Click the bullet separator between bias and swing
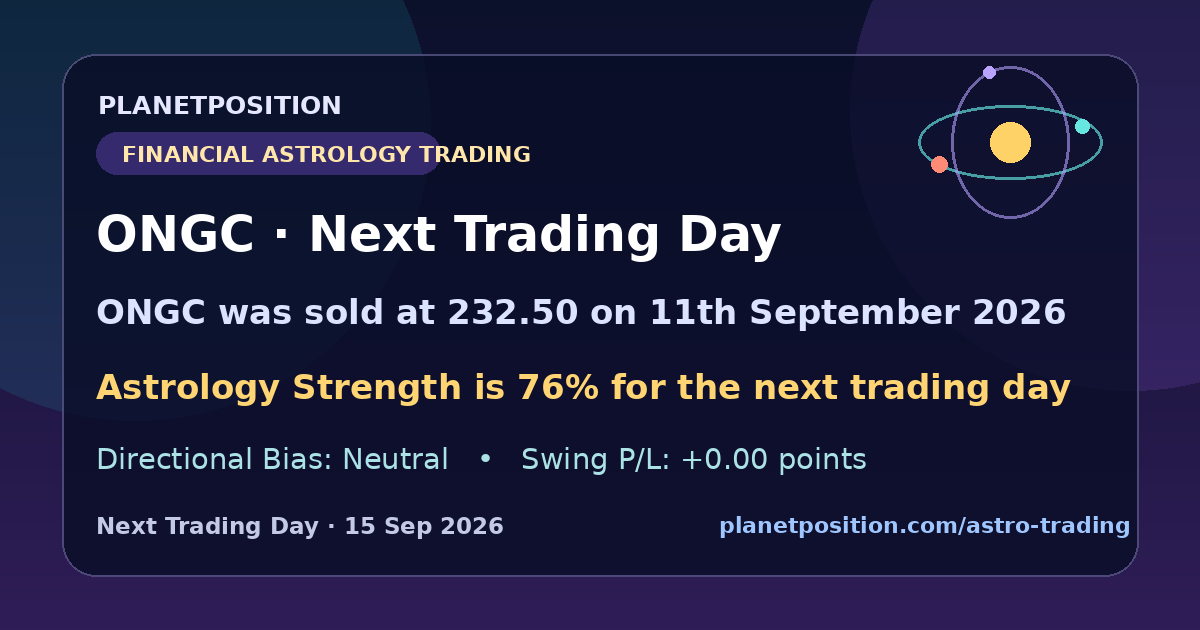1200x630 pixels. click(485, 460)
